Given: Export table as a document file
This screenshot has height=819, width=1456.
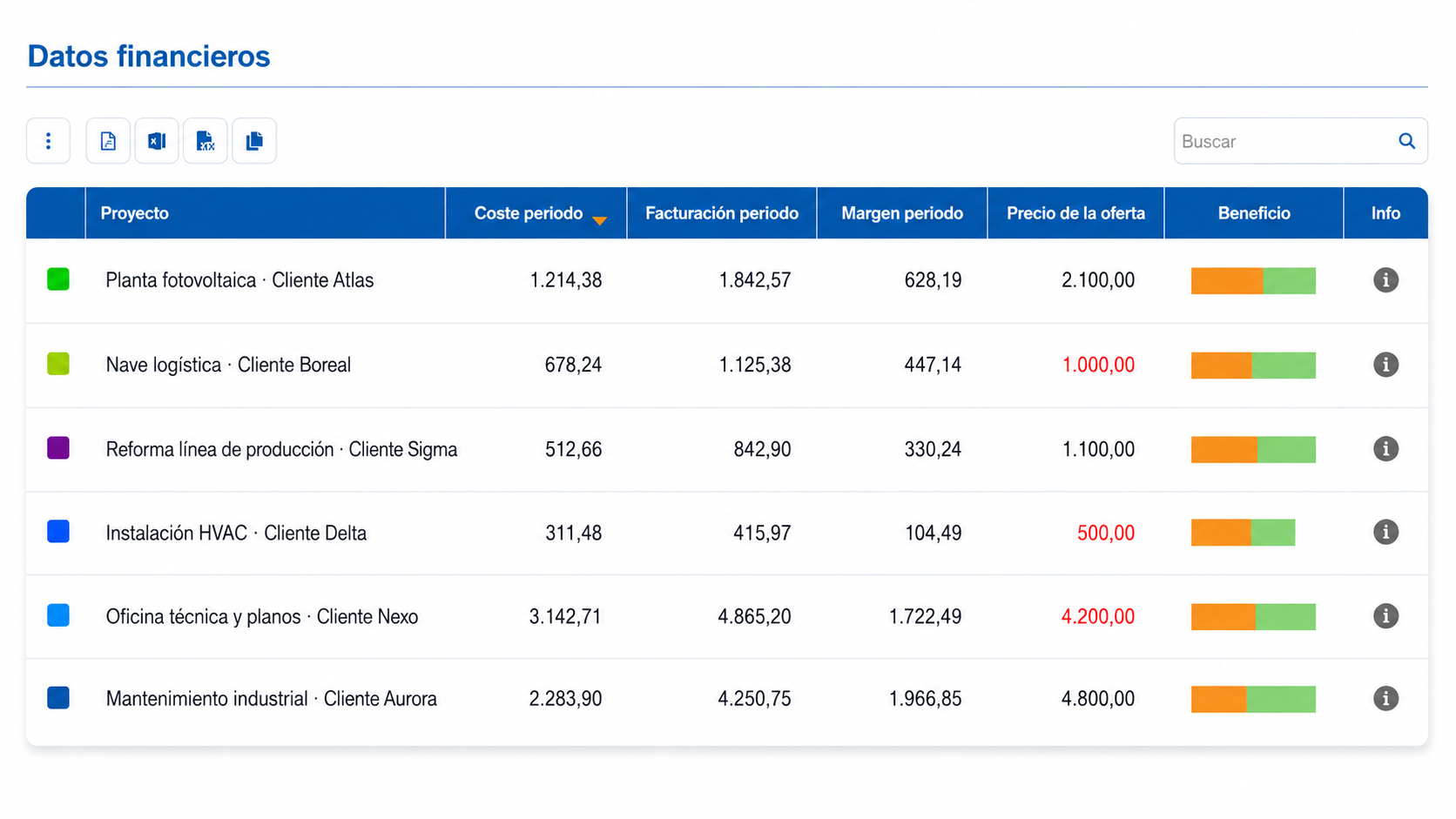Looking at the screenshot, I should tap(108, 141).
